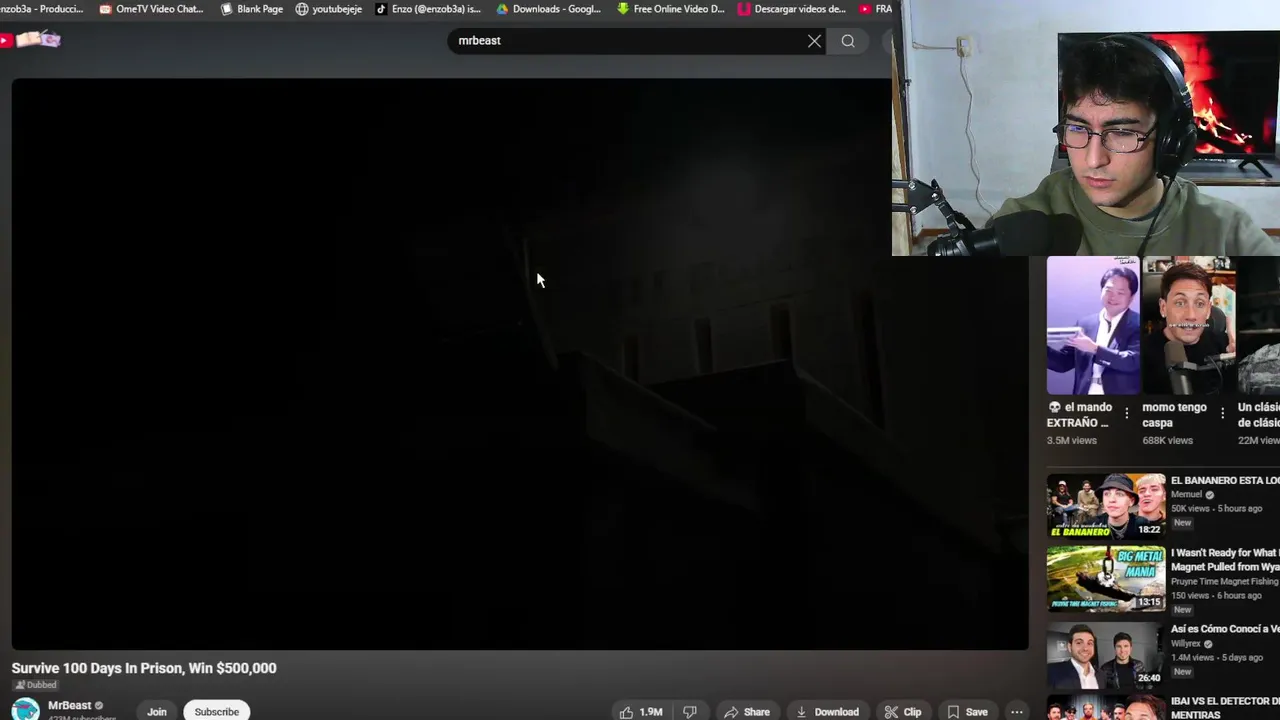This screenshot has width=1280, height=720.
Task: Open options for 'el mando EXTRAÑO' short
Action: pos(1127,413)
